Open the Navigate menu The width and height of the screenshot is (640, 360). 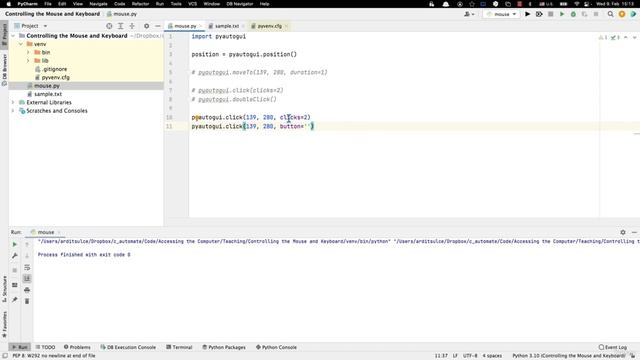point(98,4)
